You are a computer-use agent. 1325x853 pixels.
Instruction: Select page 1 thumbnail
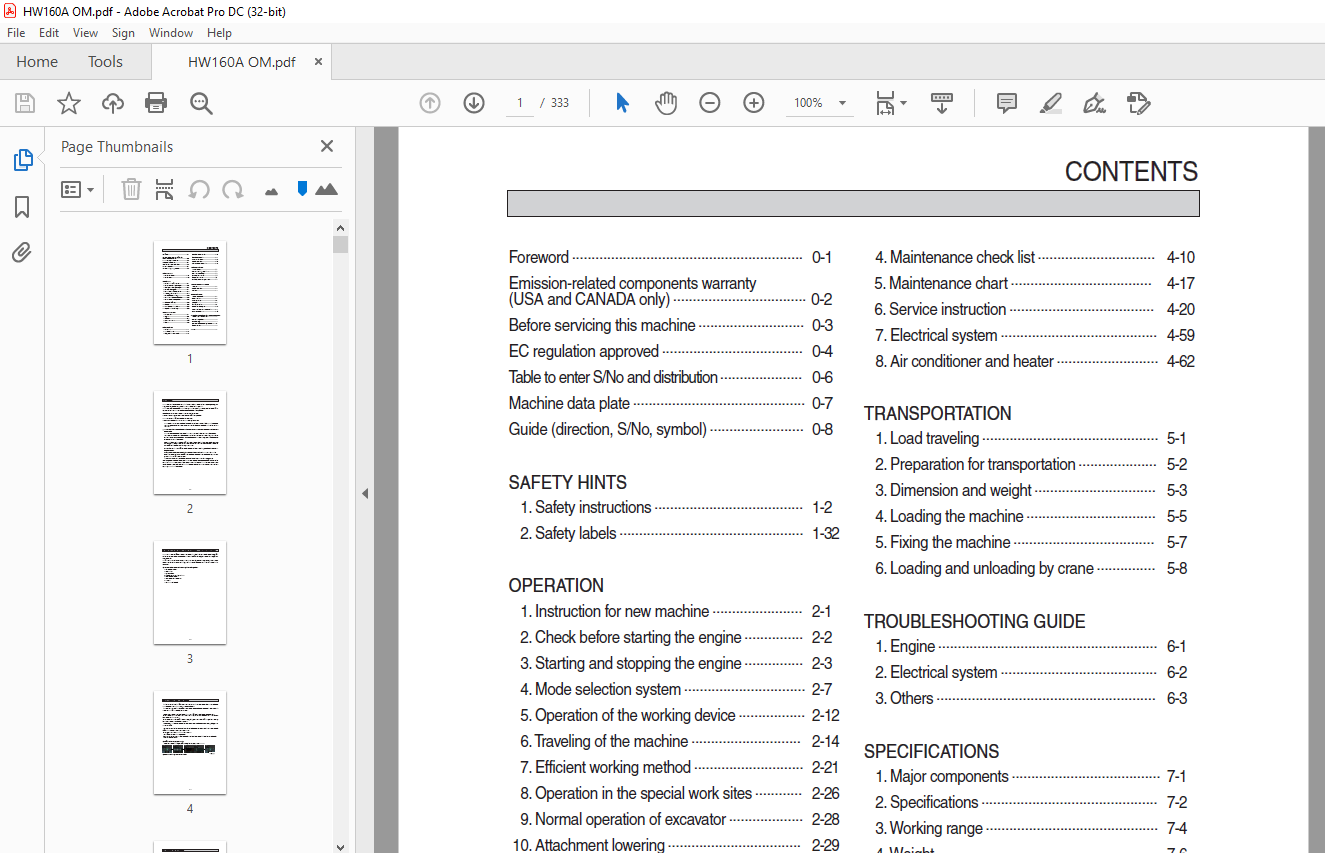coord(190,292)
